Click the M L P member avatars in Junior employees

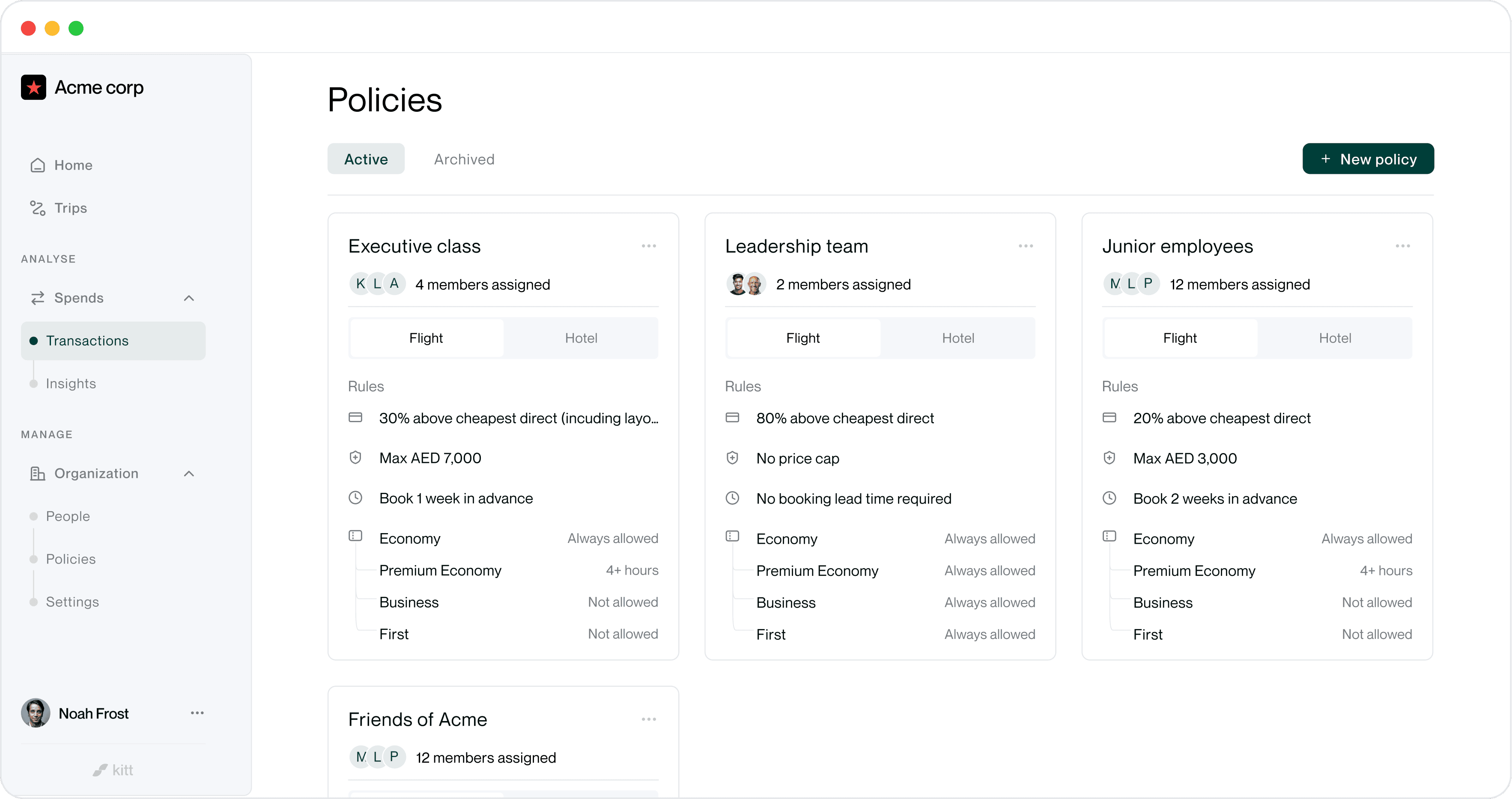click(x=1131, y=284)
